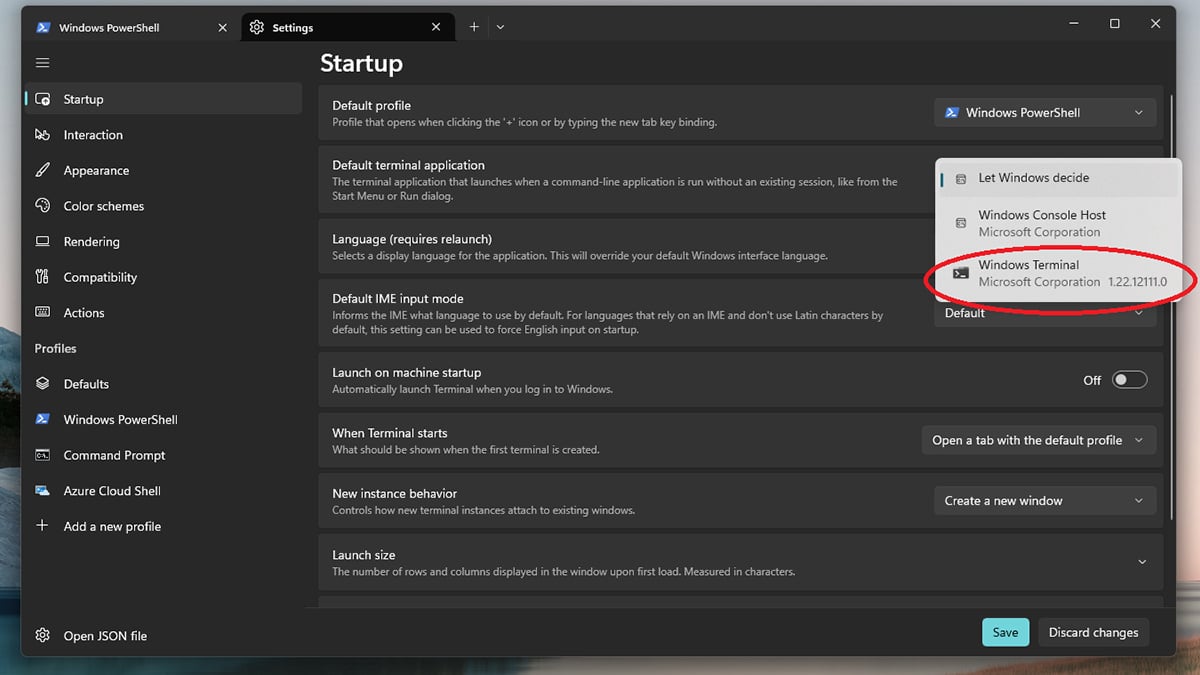Open the Default profile dropdown

coord(1045,113)
